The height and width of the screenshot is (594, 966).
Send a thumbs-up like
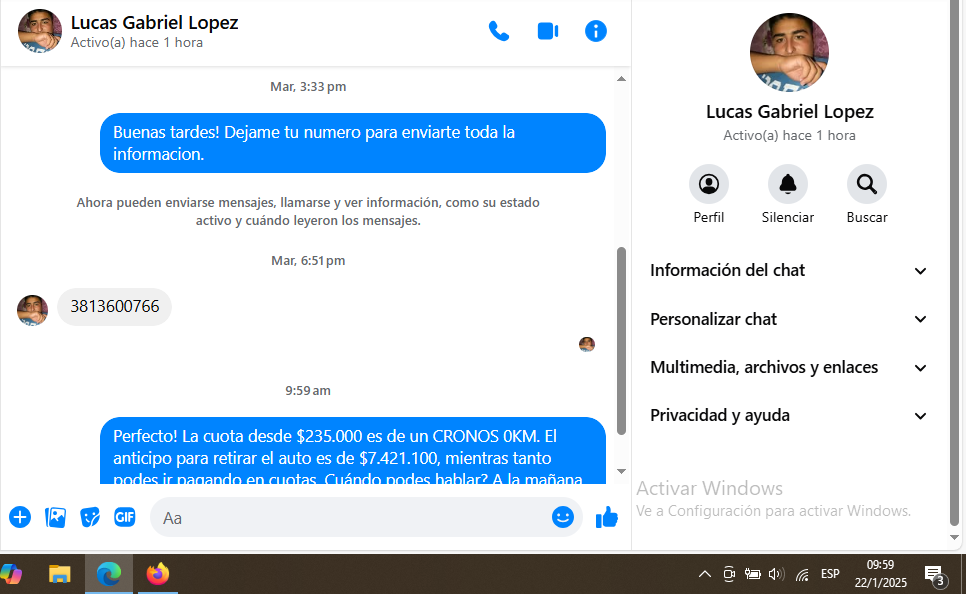pyautogui.click(x=607, y=517)
